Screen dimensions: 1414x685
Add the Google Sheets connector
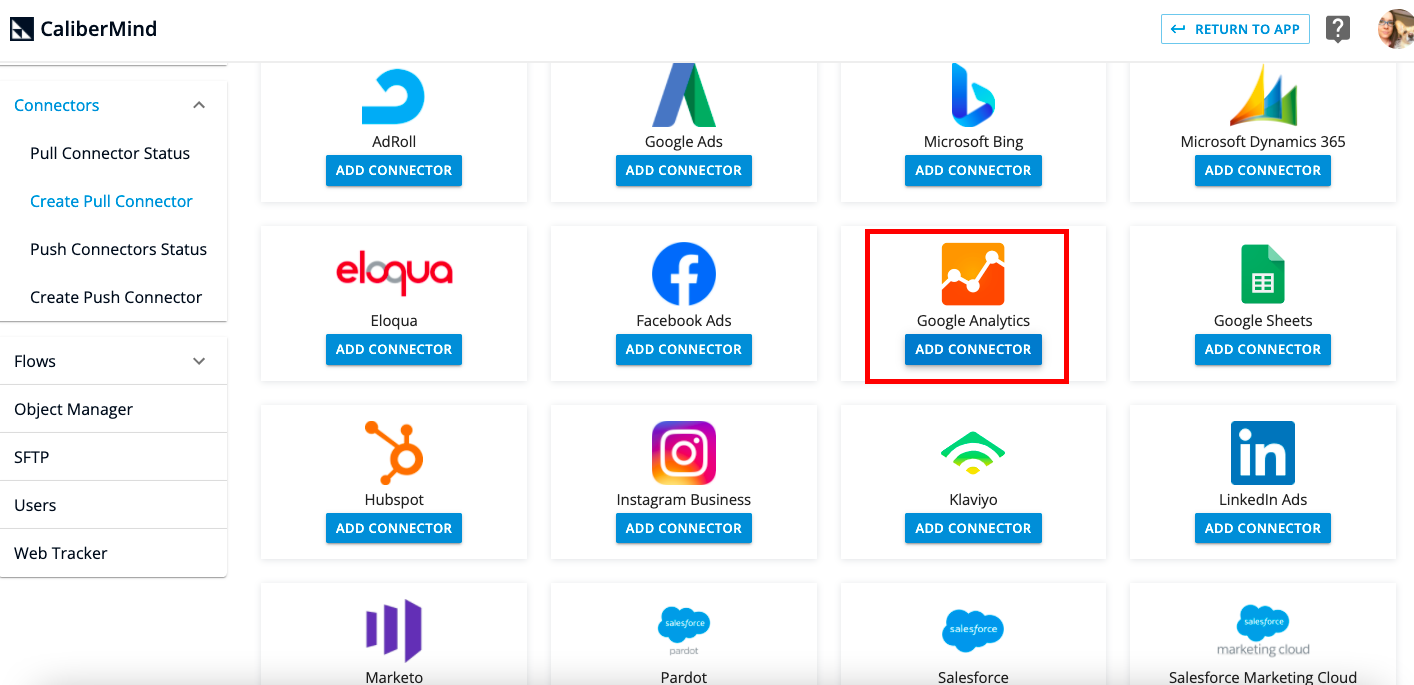click(x=1263, y=349)
